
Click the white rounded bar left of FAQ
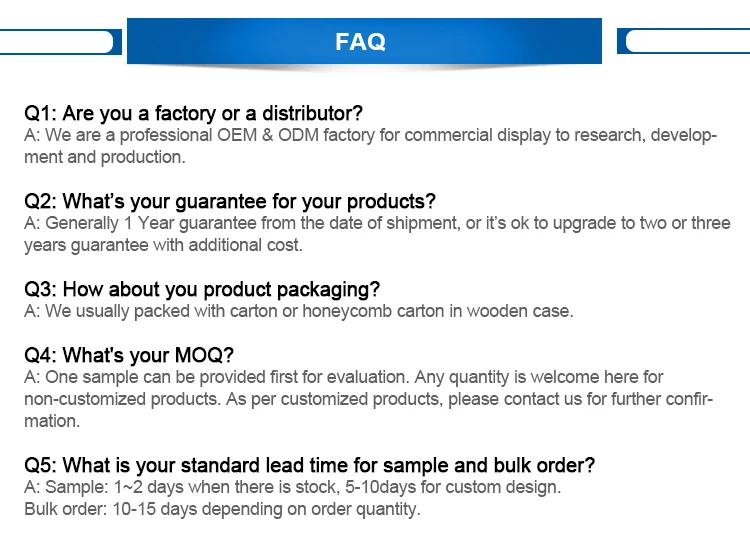click(x=56, y=41)
